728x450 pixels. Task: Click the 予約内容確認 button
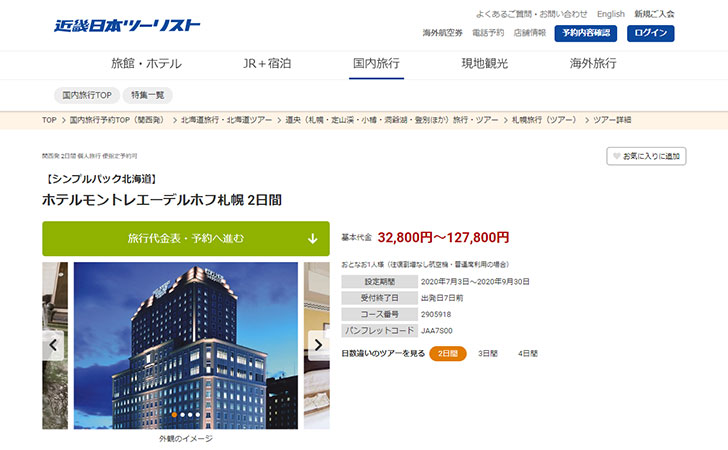[585, 33]
